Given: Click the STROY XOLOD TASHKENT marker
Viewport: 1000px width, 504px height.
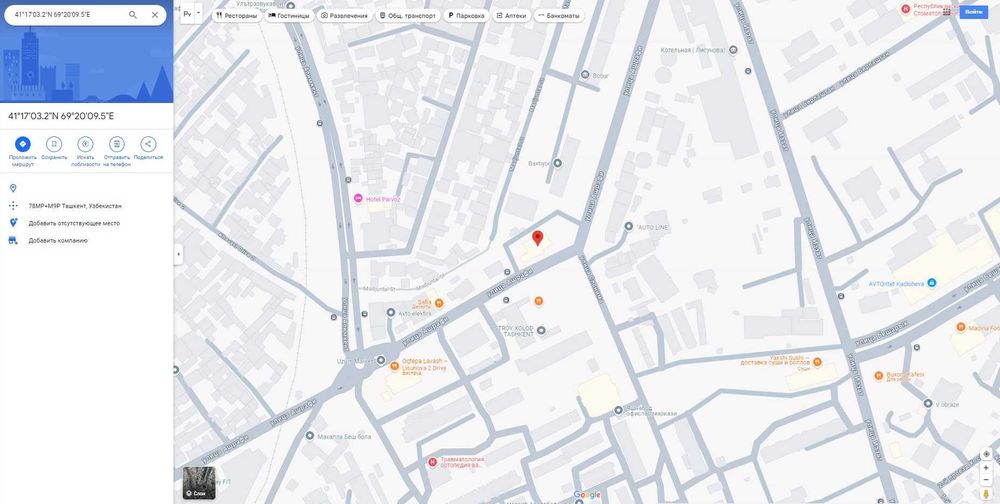Looking at the screenshot, I should click(x=541, y=330).
